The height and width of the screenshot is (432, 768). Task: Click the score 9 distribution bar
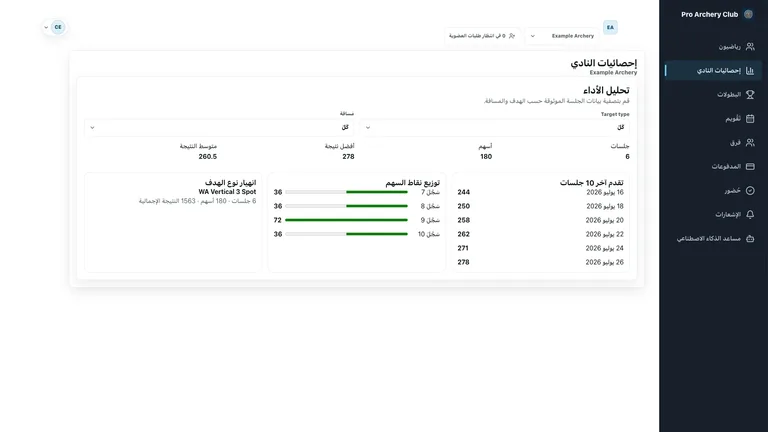(346, 220)
